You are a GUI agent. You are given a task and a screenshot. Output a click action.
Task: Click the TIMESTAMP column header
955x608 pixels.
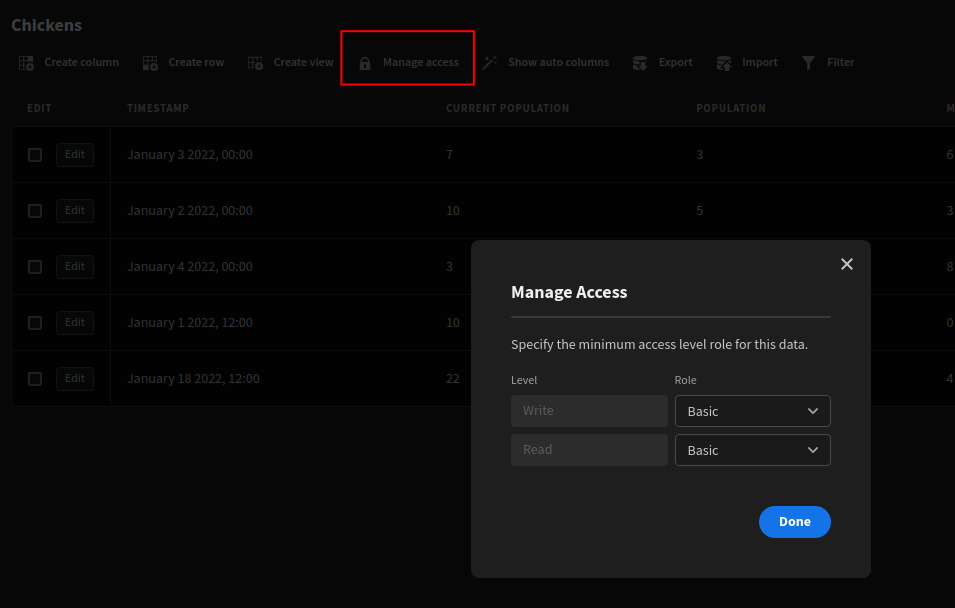[158, 108]
